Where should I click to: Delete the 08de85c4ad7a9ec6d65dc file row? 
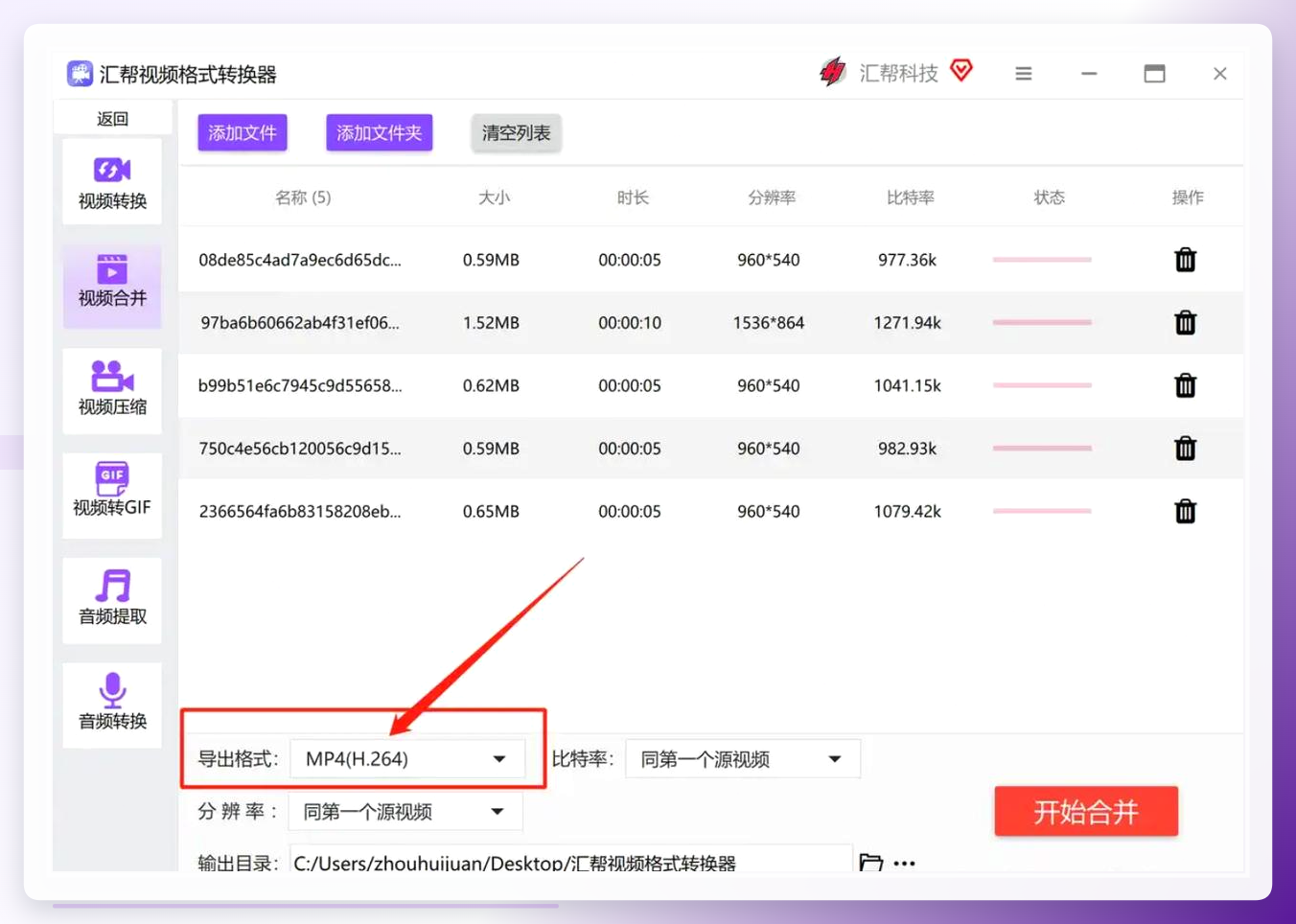click(1186, 260)
